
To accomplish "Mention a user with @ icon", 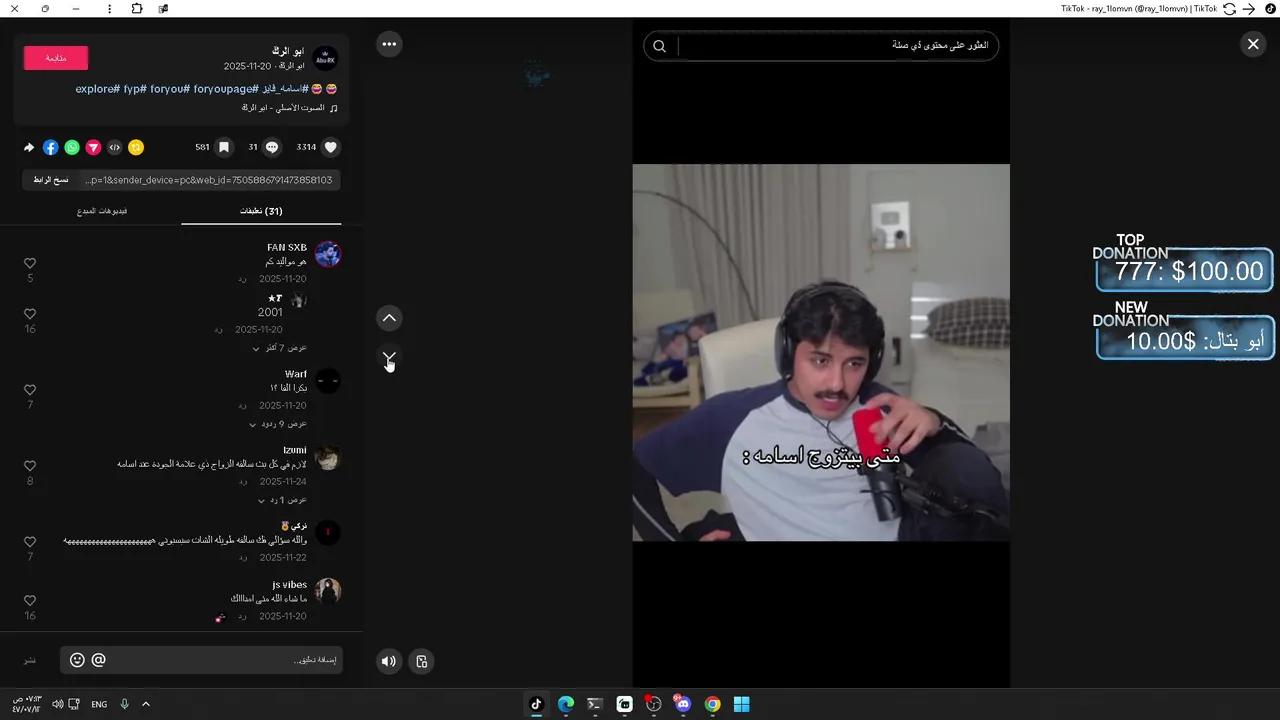I will (x=98, y=660).
